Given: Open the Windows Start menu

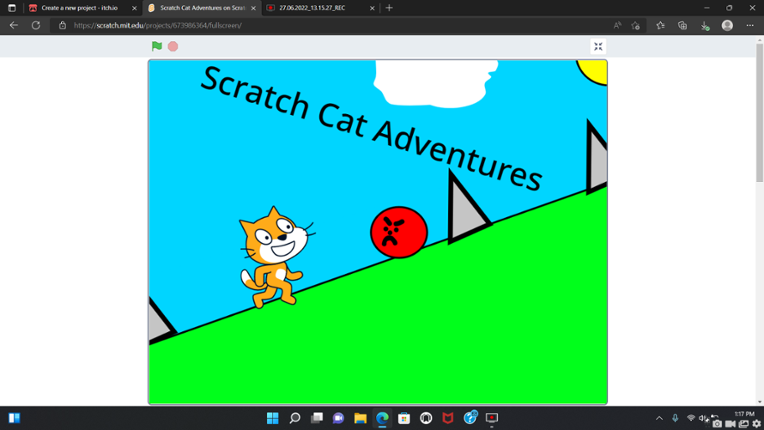Looking at the screenshot, I should [272, 418].
